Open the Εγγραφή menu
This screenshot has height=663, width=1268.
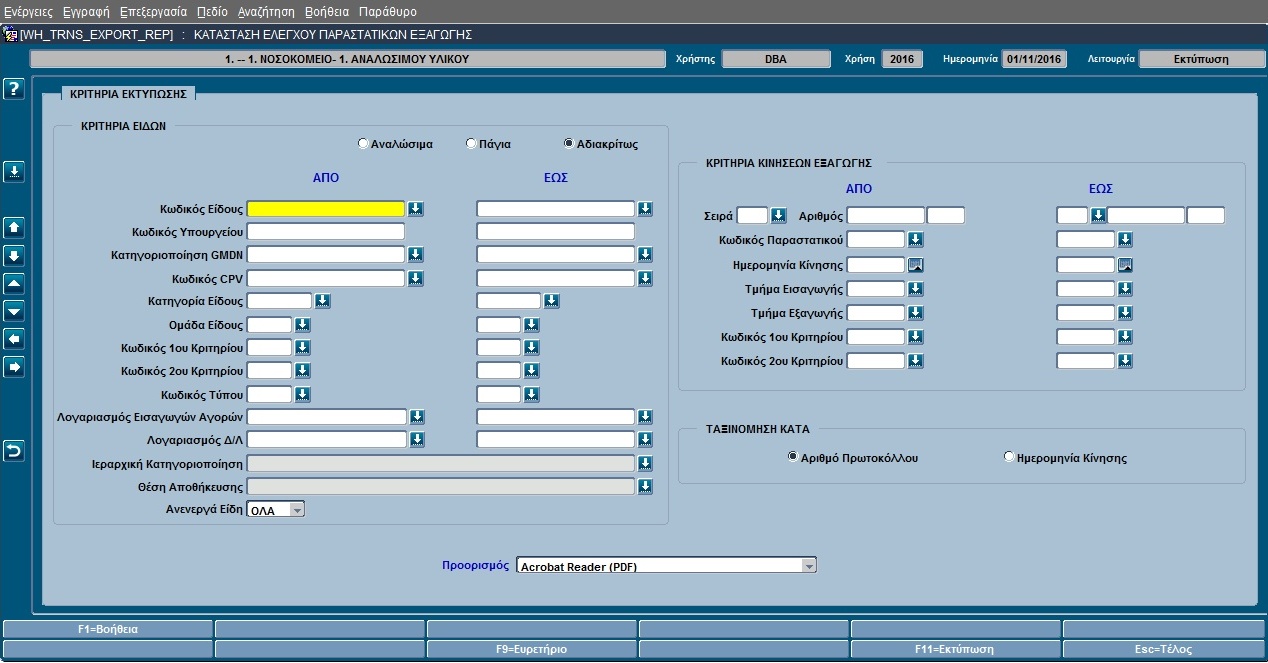[x=86, y=12]
